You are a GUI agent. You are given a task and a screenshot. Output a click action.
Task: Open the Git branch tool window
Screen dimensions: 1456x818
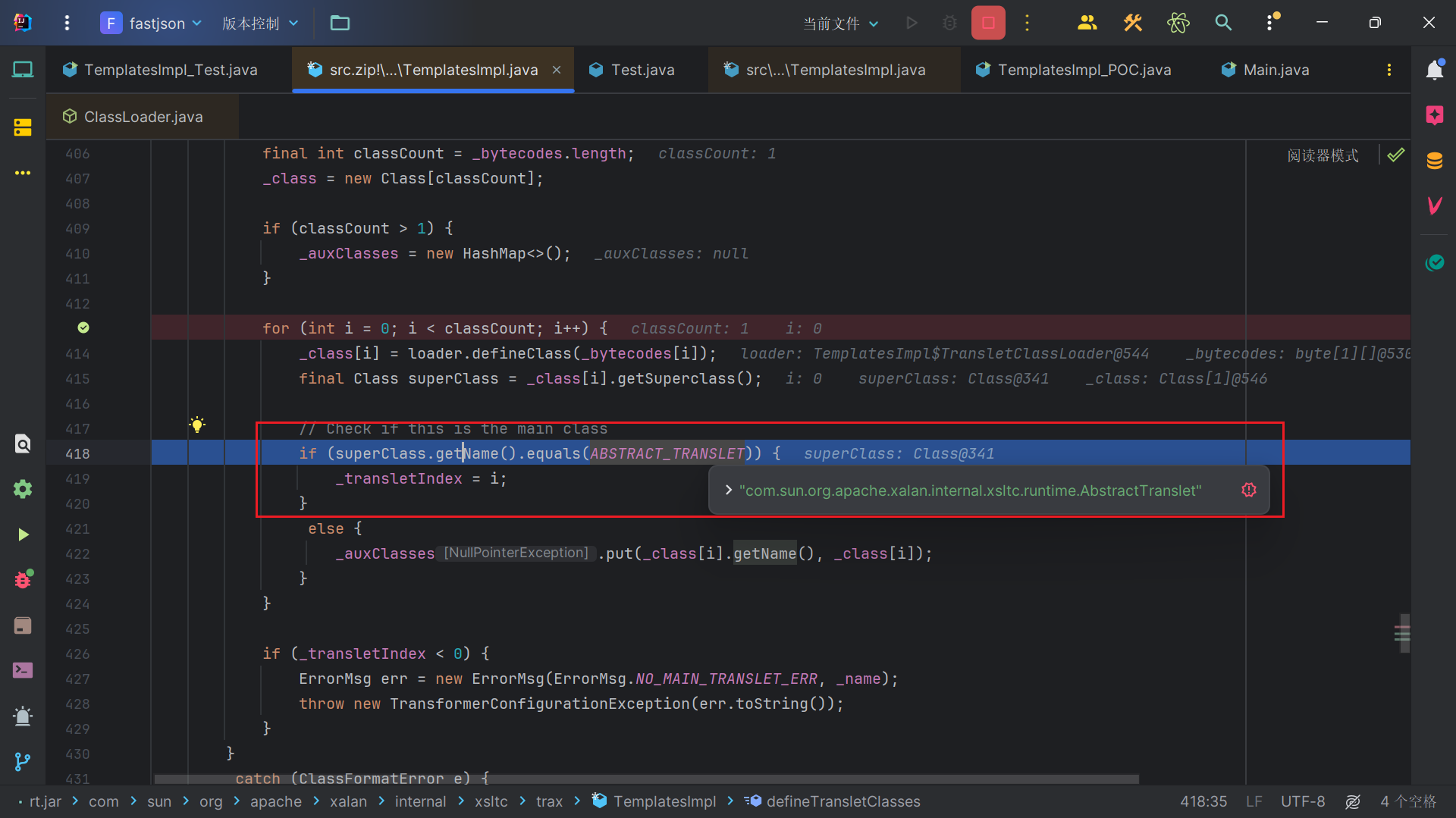(x=23, y=762)
